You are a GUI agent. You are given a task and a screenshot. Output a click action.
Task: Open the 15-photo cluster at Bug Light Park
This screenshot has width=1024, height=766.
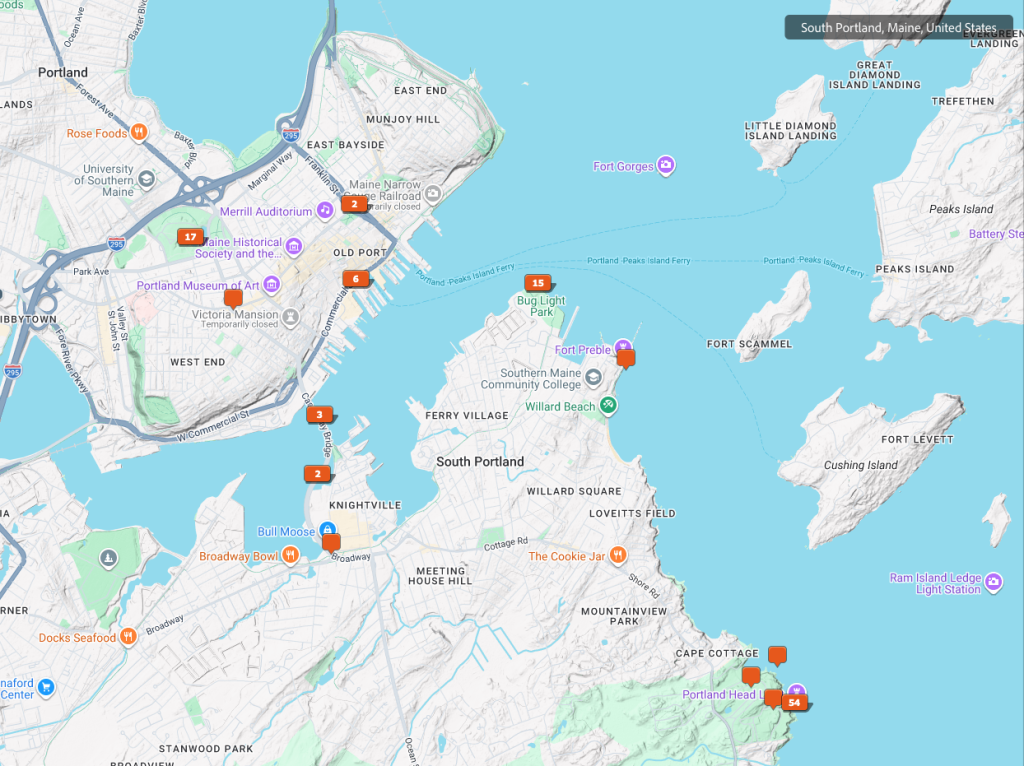click(x=537, y=283)
